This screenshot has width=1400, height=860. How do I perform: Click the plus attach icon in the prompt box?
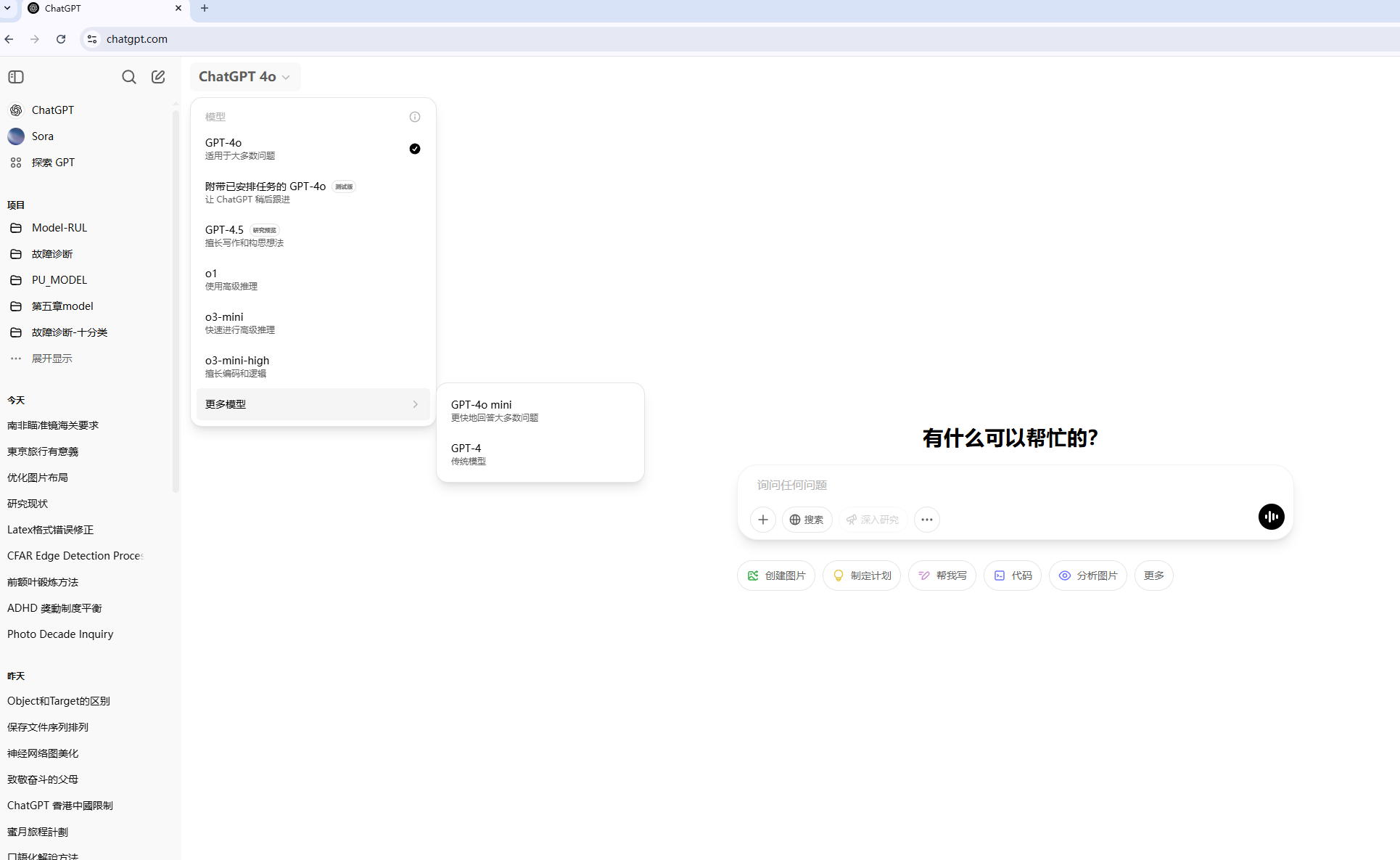pos(763,520)
